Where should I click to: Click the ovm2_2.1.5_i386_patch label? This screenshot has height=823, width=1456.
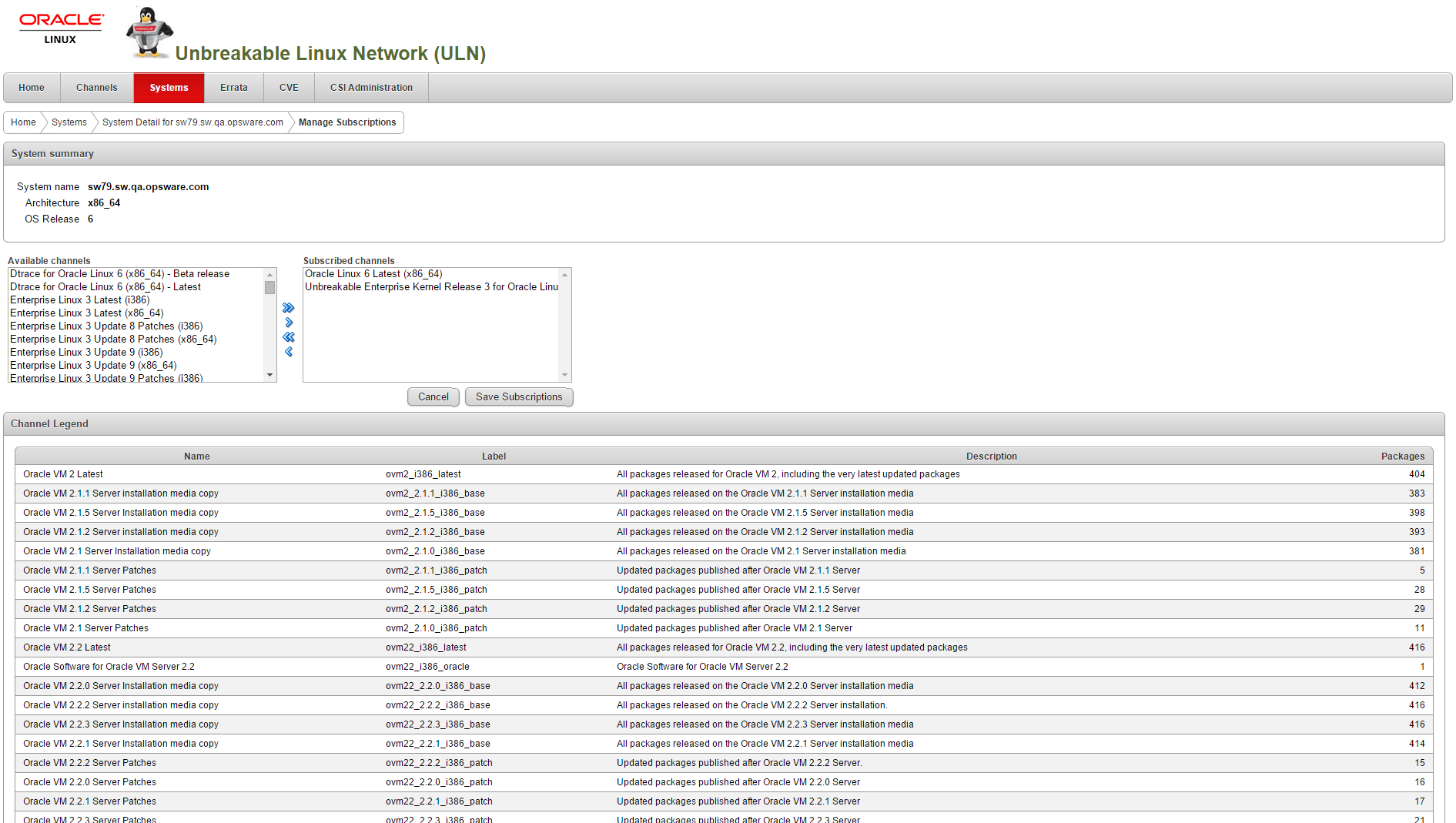coord(437,590)
